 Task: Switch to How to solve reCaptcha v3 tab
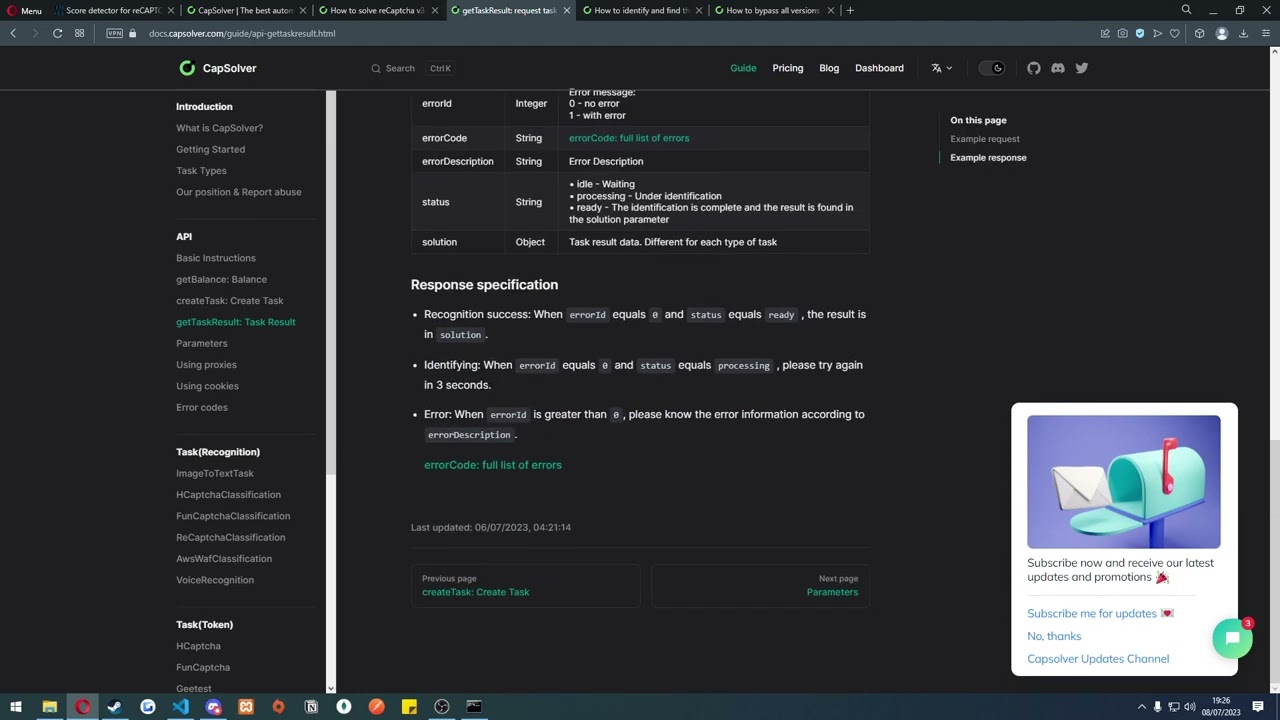click(x=377, y=10)
